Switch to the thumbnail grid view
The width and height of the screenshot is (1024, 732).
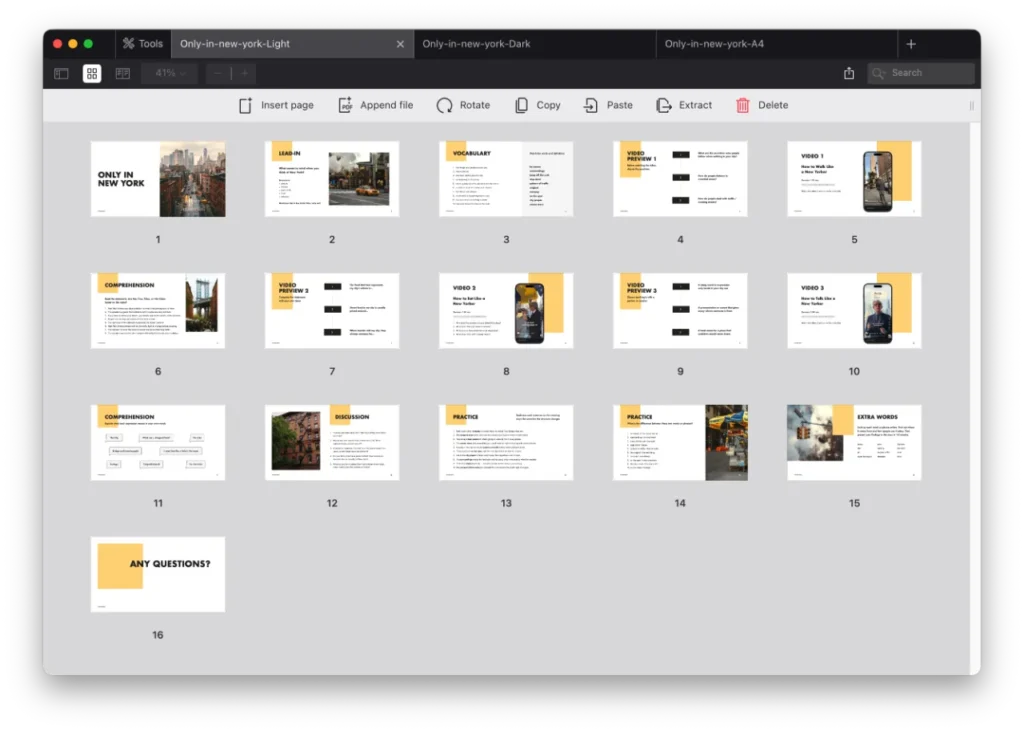pyautogui.click(x=92, y=73)
